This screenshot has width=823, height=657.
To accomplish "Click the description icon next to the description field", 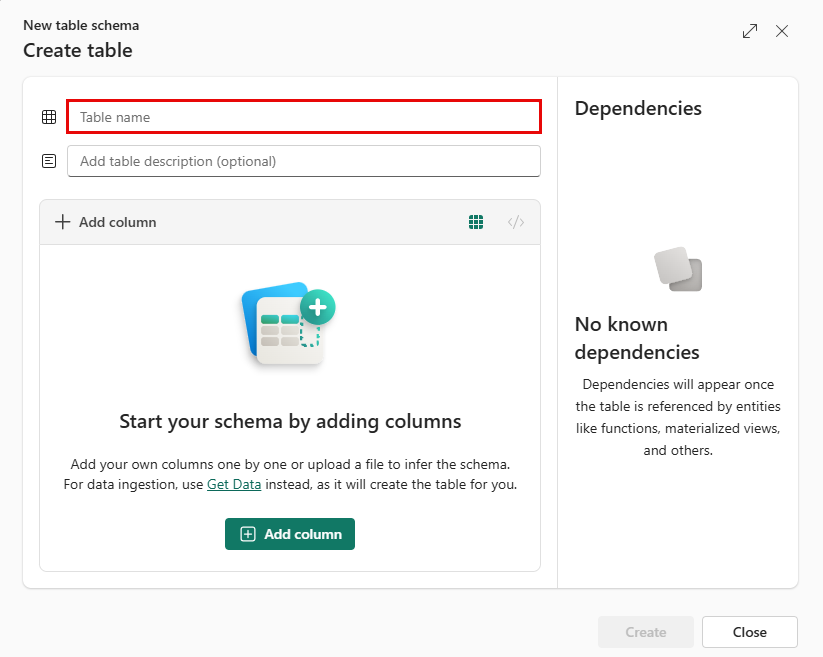I will pos(48,160).
